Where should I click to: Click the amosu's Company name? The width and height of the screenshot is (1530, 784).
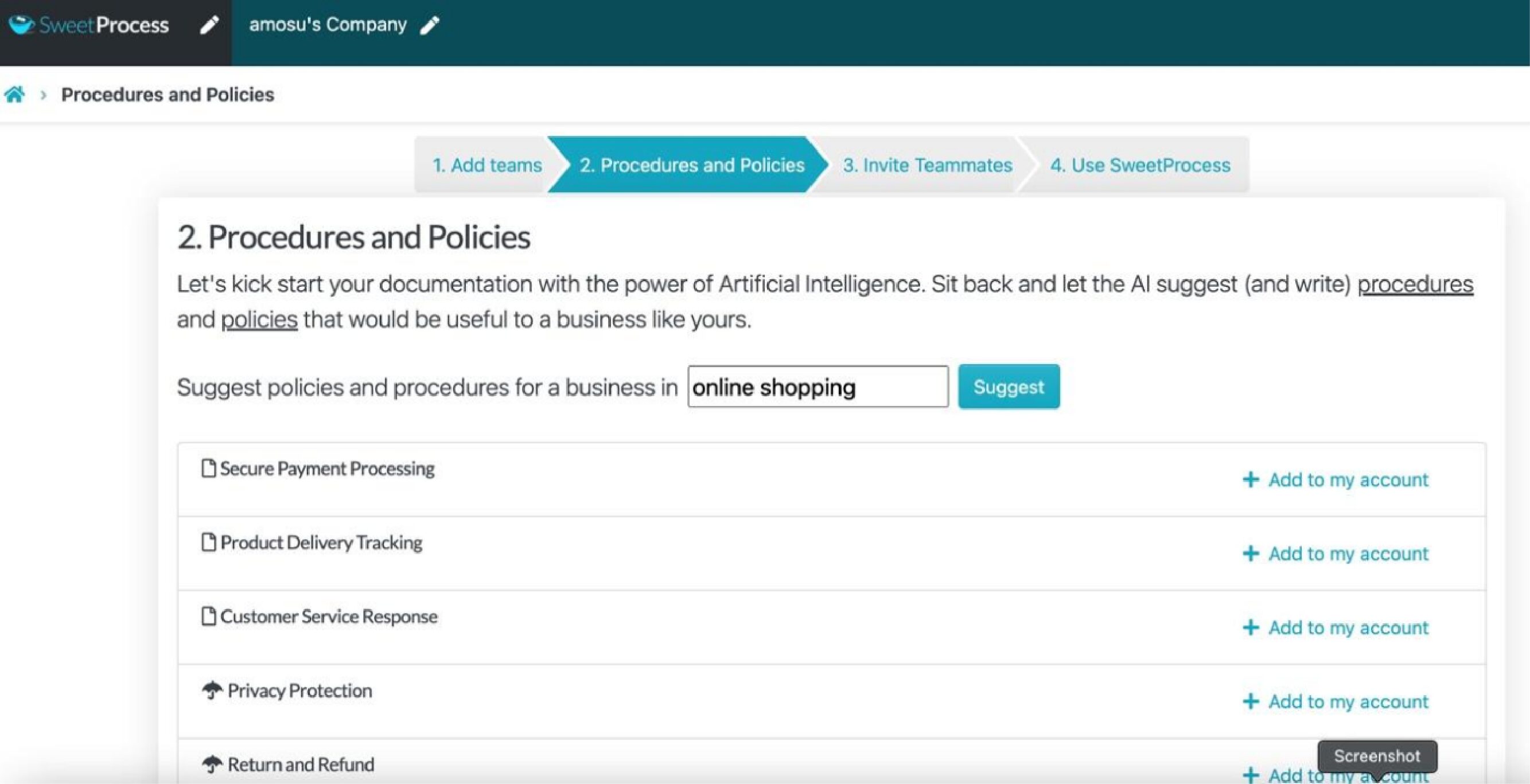coord(328,25)
